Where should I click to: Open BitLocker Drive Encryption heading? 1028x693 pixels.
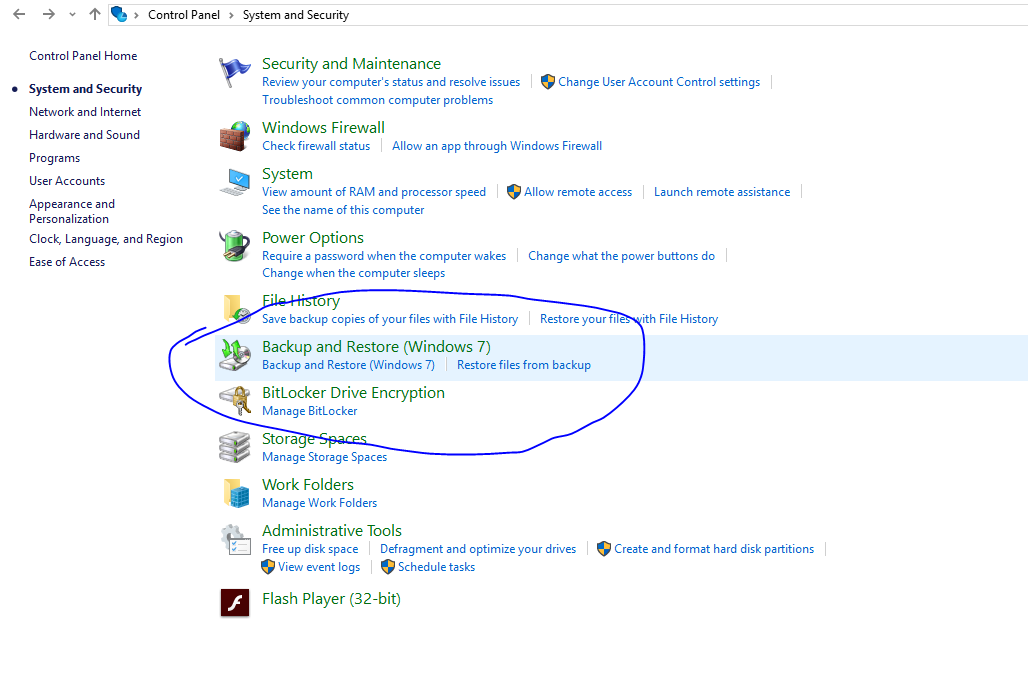(353, 392)
